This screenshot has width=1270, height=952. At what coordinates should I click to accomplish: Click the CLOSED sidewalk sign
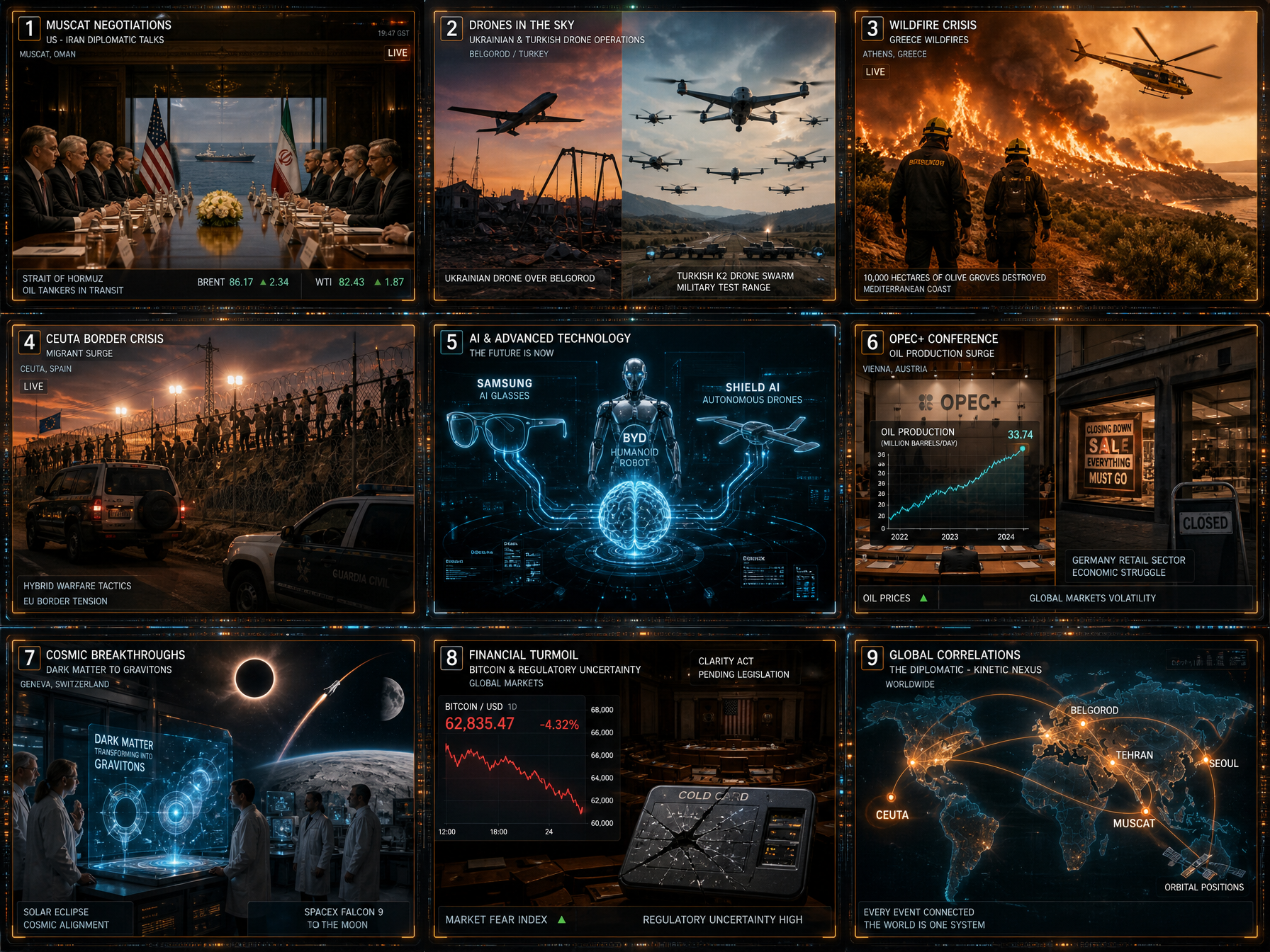[x=1205, y=523]
